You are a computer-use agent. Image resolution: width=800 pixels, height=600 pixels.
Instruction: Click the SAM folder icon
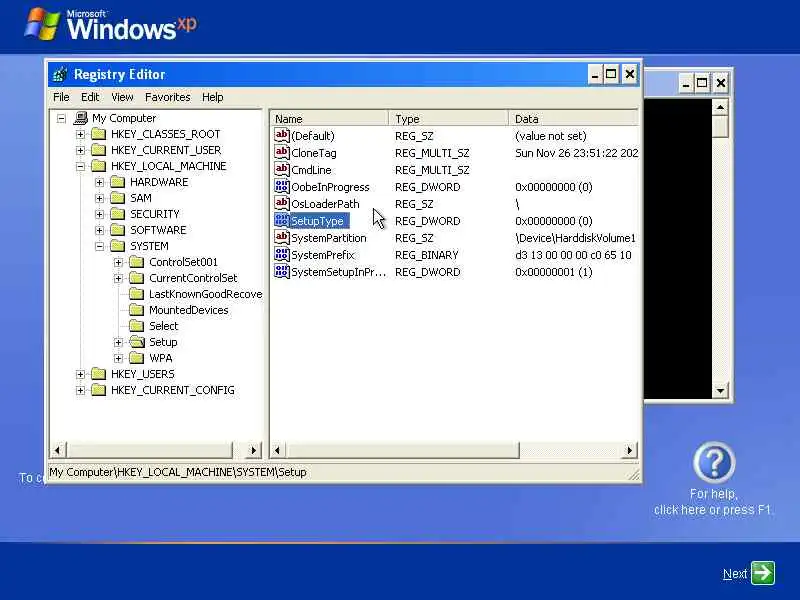118,198
